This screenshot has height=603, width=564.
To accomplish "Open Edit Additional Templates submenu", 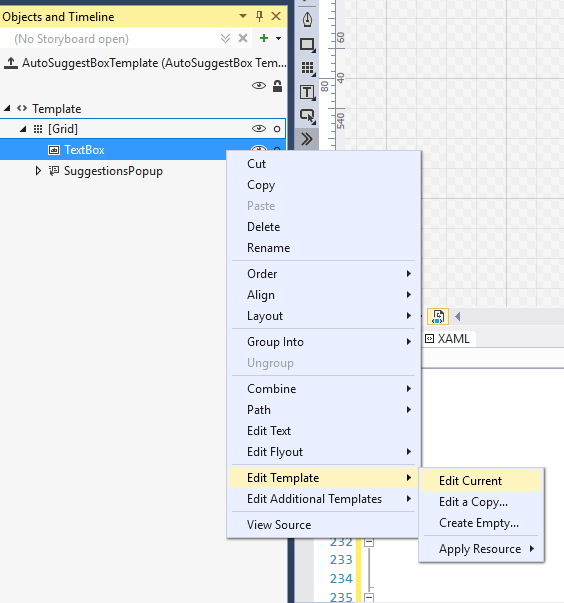I will coord(324,499).
